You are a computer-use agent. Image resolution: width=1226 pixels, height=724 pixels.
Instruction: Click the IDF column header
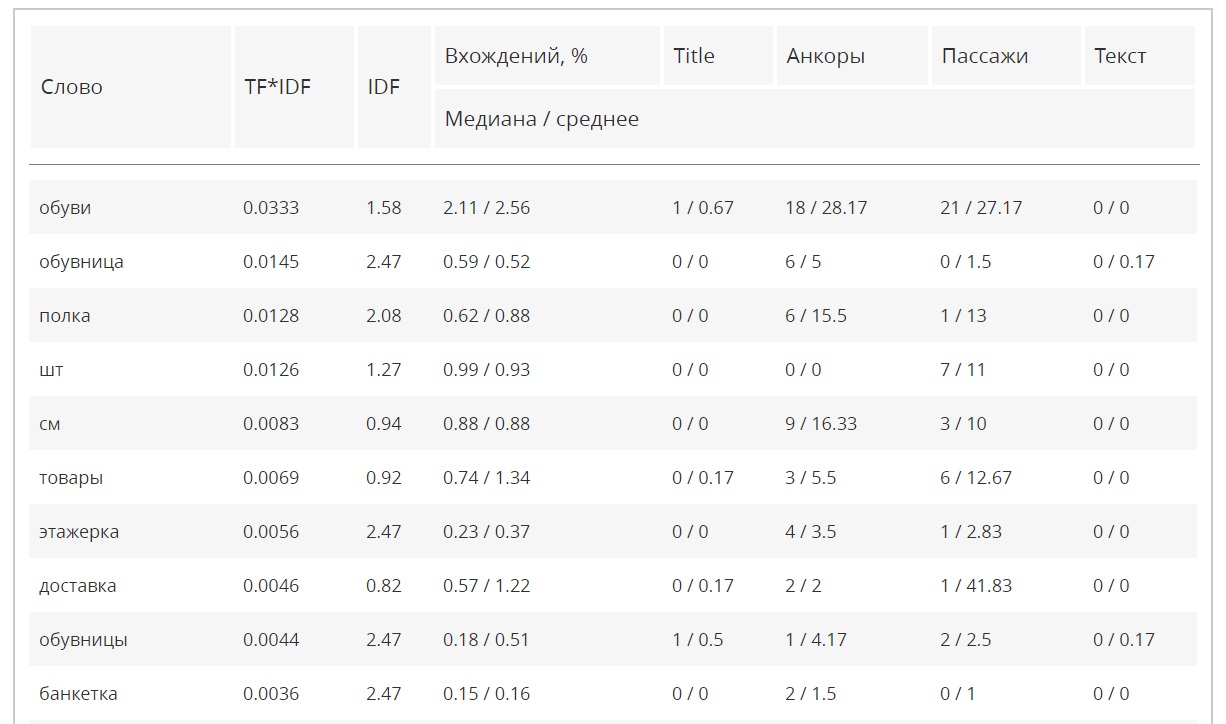(384, 87)
